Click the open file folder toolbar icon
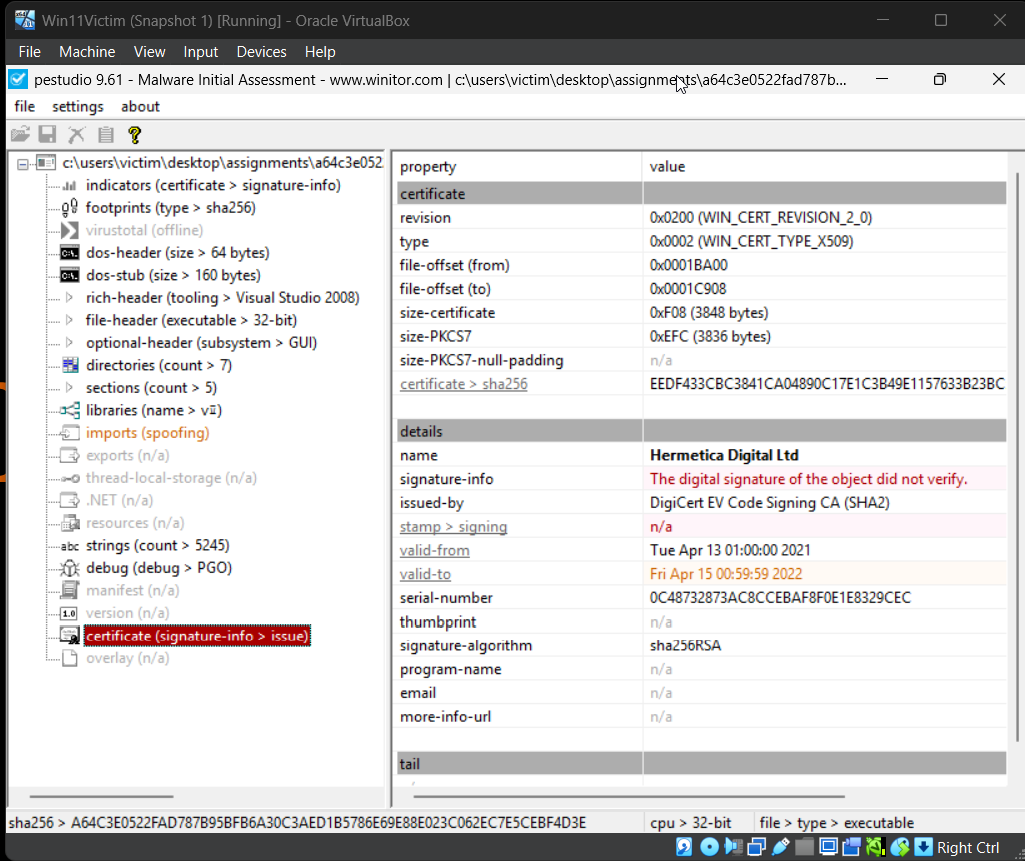This screenshot has width=1025, height=861. pyautogui.click(x=19, y=134)
